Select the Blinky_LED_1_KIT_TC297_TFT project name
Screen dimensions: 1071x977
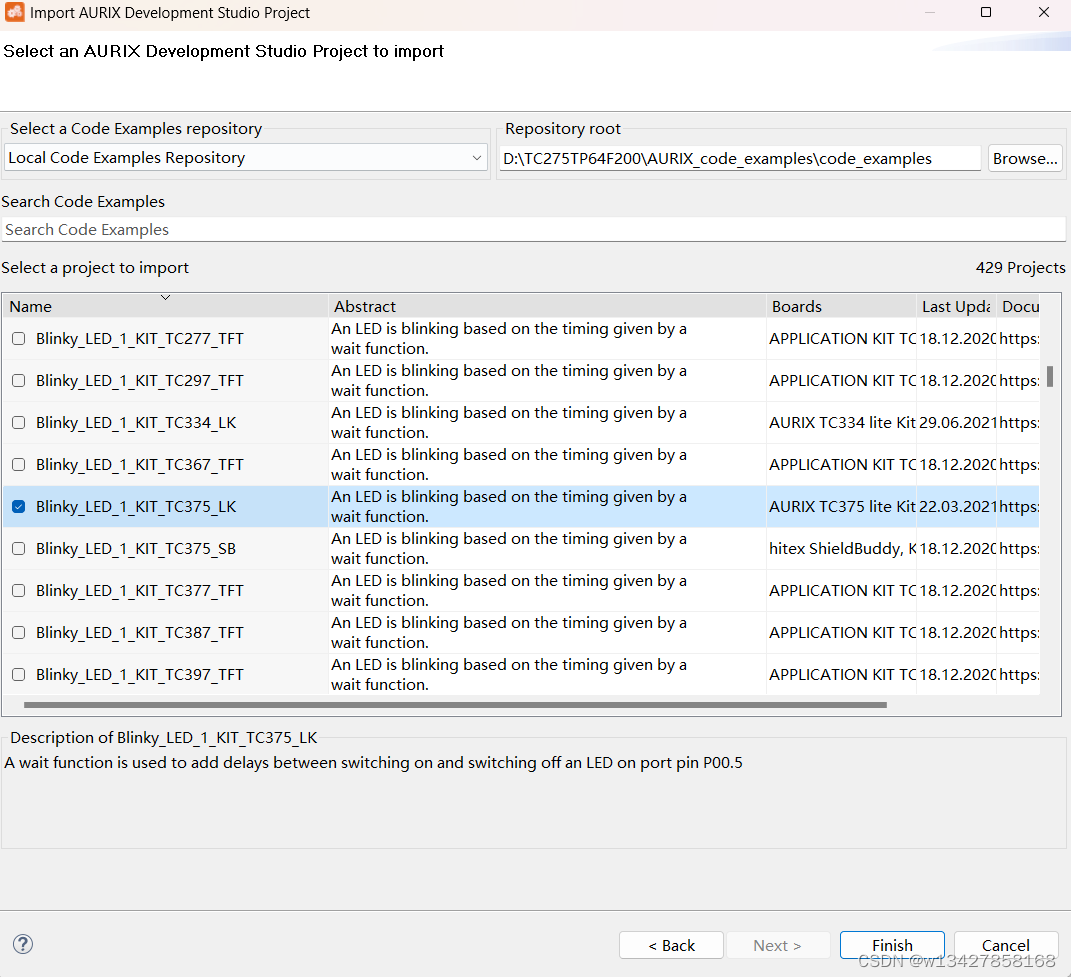[139, 381]
